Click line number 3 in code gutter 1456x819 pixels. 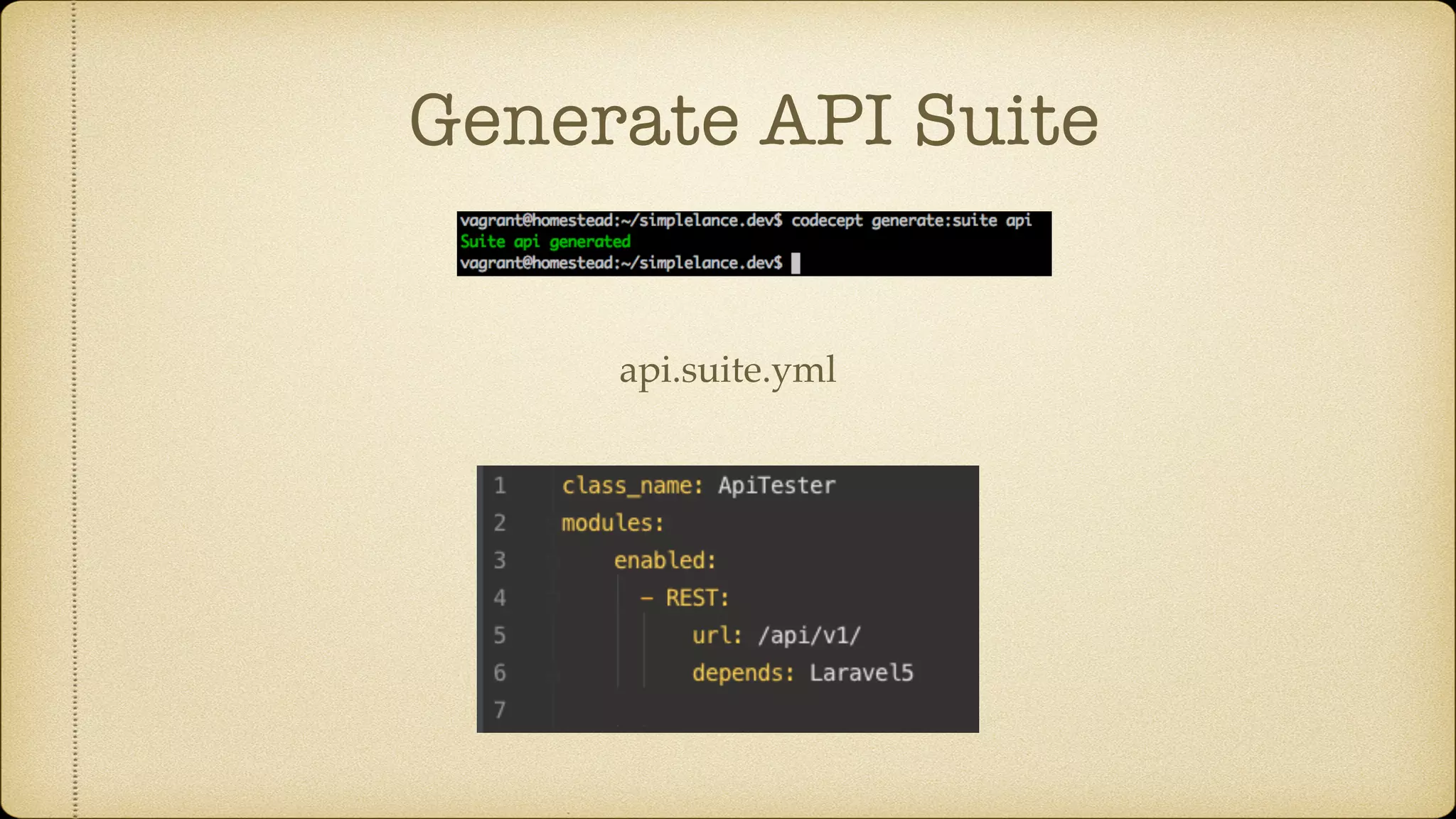click(500, 560)
